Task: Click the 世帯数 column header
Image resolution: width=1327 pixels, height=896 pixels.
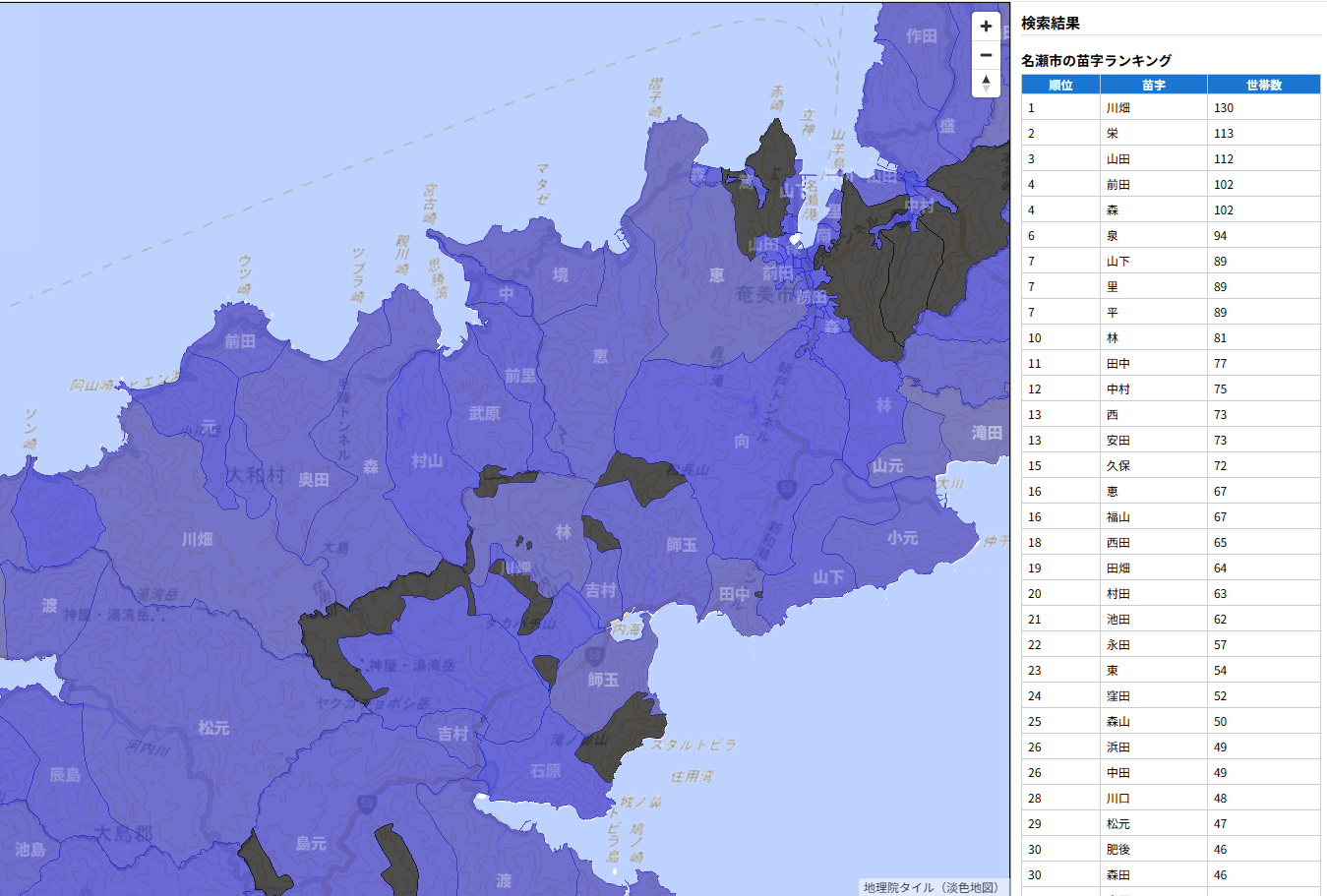Action: (1263, 86)
